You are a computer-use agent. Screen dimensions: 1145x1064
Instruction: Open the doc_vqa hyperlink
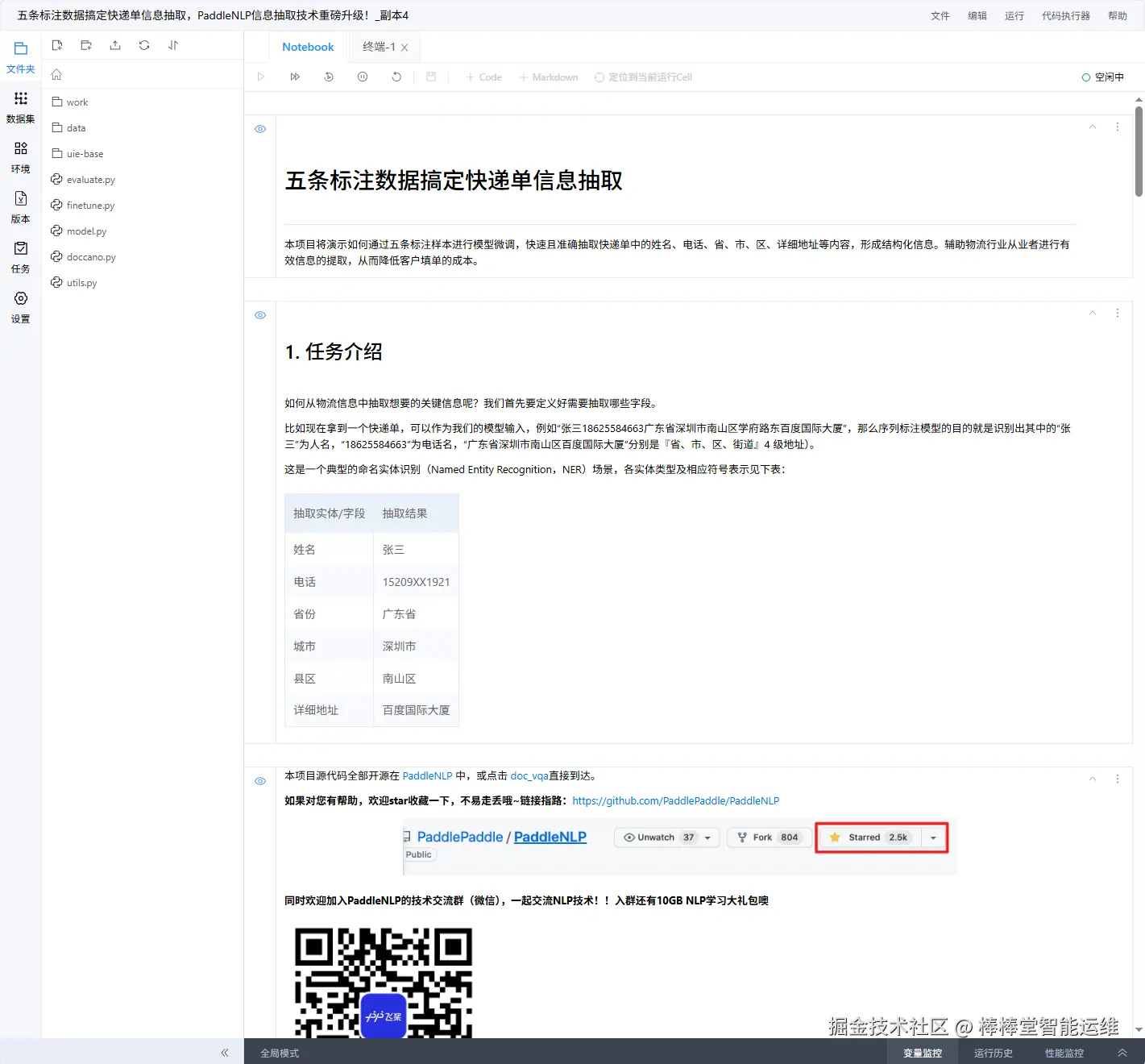tap(529, 775)
